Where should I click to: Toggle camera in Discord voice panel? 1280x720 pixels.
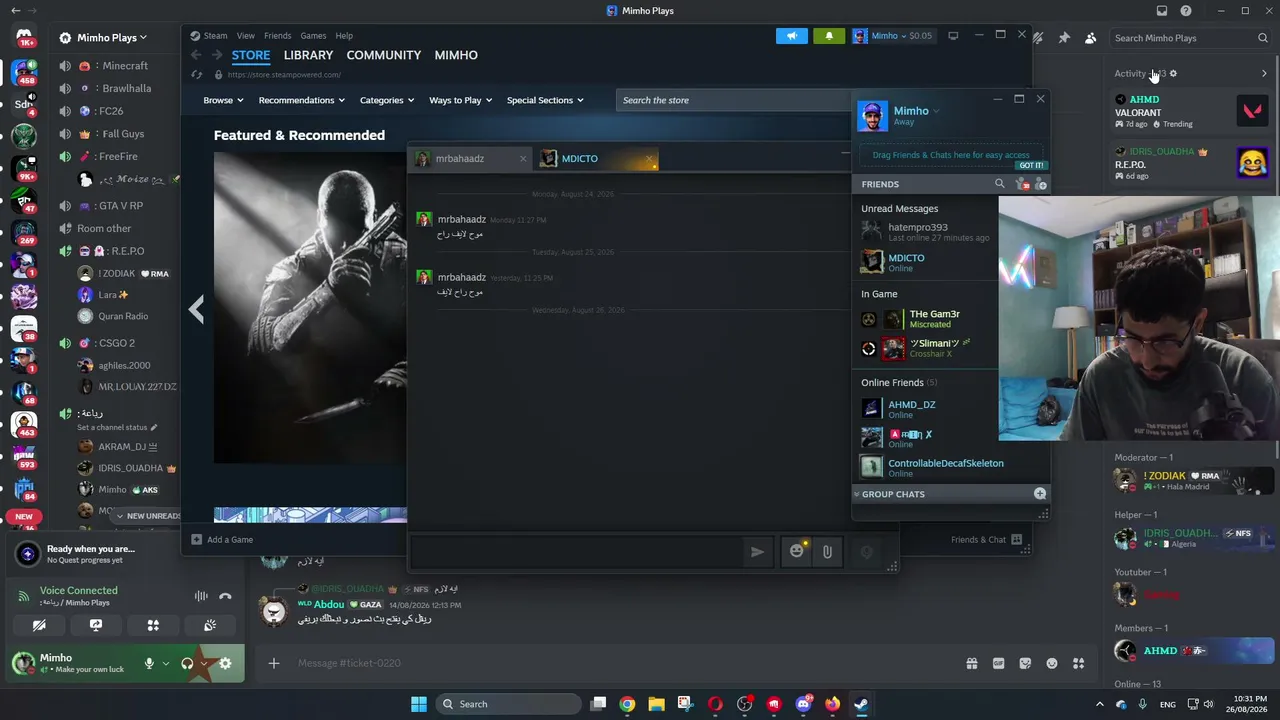point(39,625)
